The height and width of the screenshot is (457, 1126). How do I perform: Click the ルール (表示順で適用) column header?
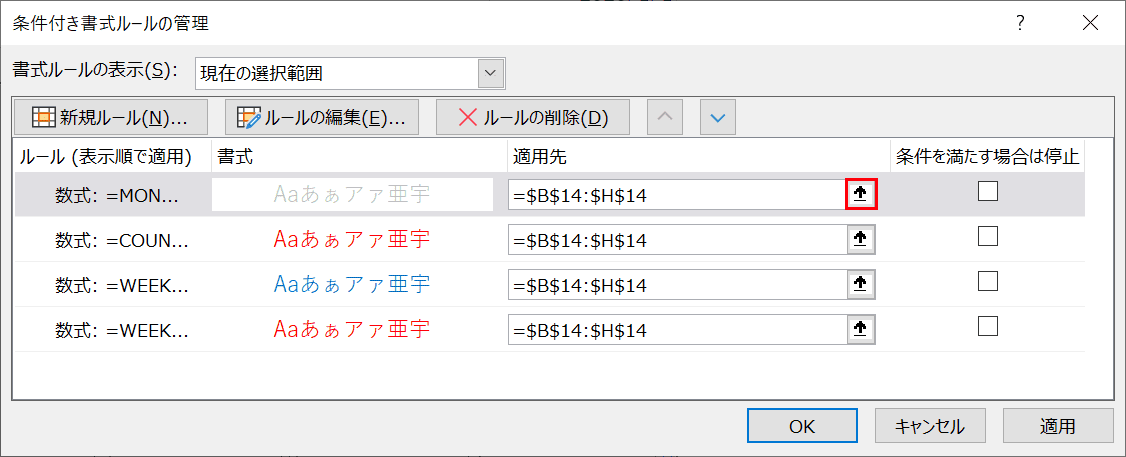pos(113,156)
